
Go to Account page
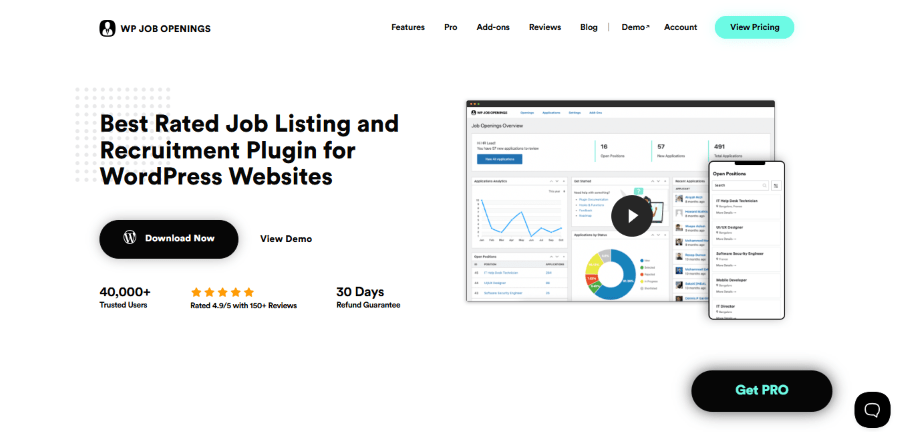click(x=681, y=27)
